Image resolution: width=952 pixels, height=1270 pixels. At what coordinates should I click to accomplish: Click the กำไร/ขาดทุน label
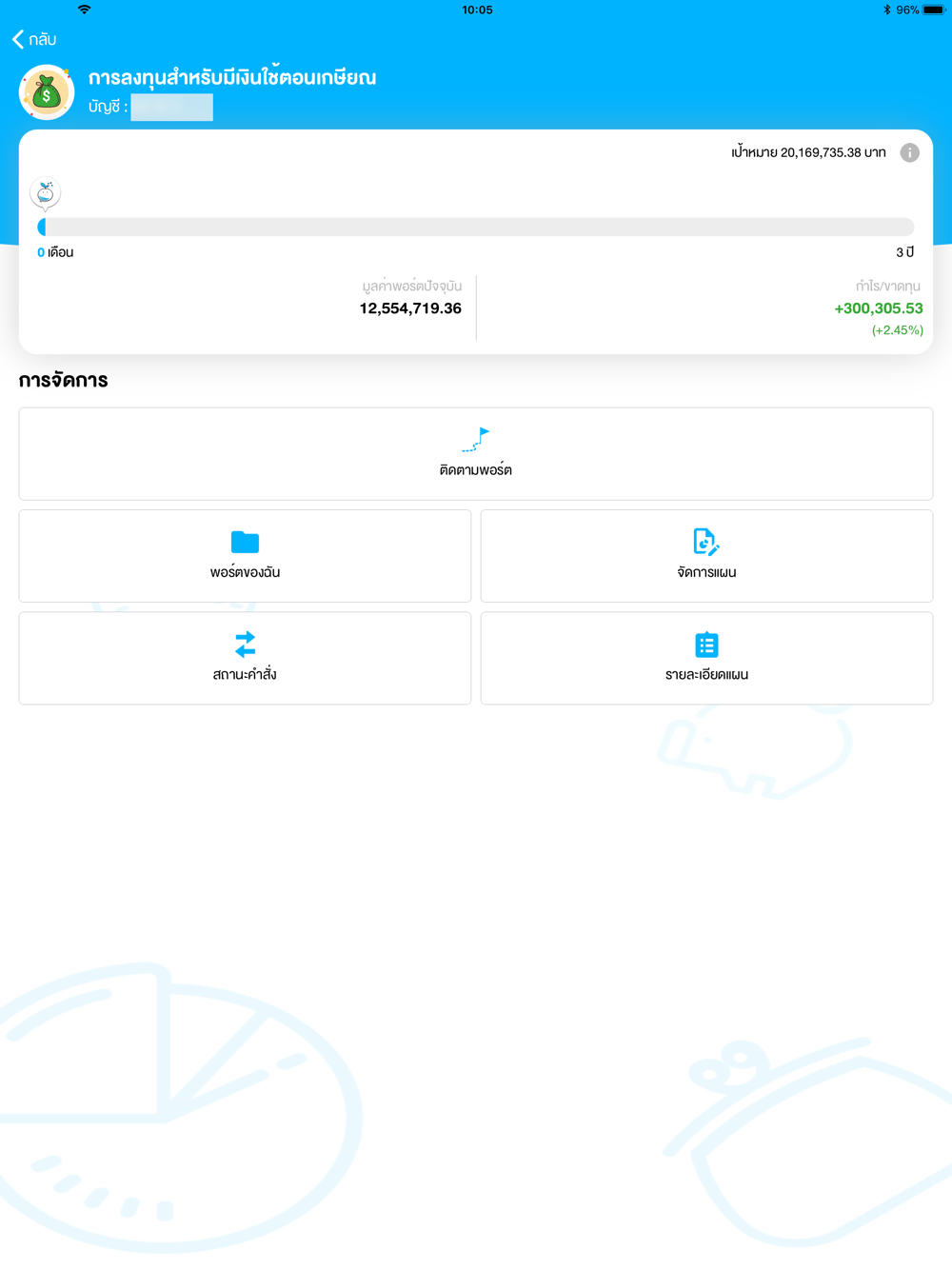(888, 286)
